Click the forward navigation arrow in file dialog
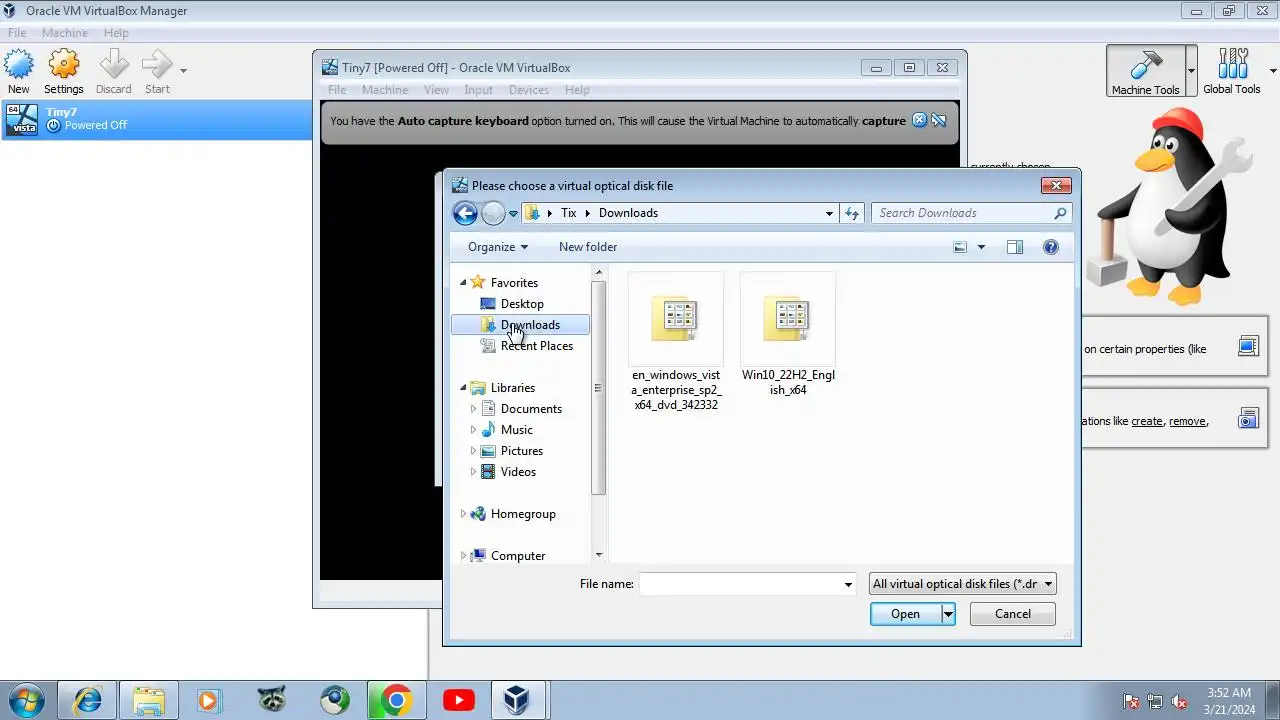1280x720 pixels. coord(493,213)
